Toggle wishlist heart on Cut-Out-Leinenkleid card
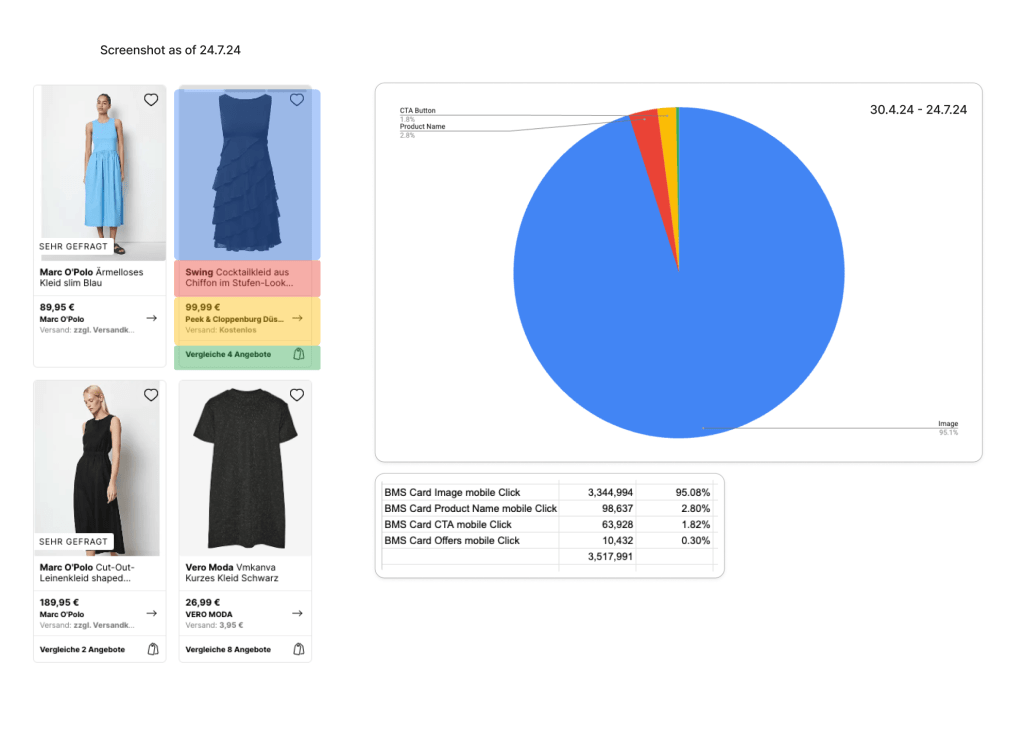Screen dimensions: 1023x752 click(151, 395)
